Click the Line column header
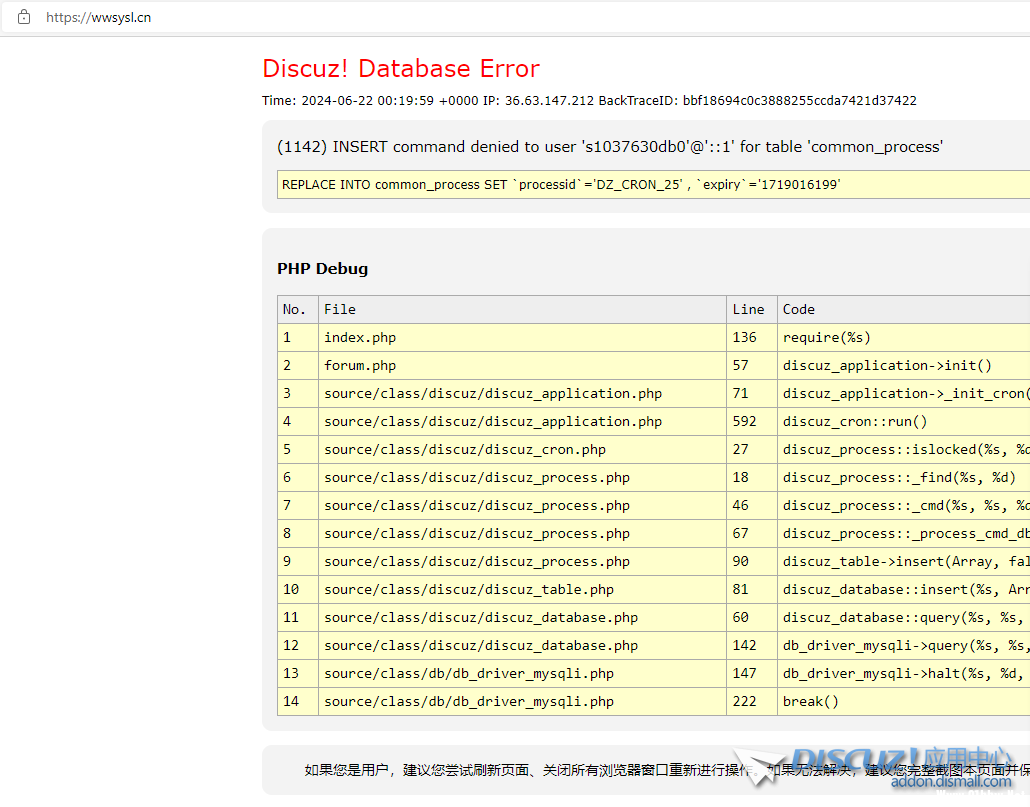Screen dimensions: 1030x807 click(x=748, y=309)
